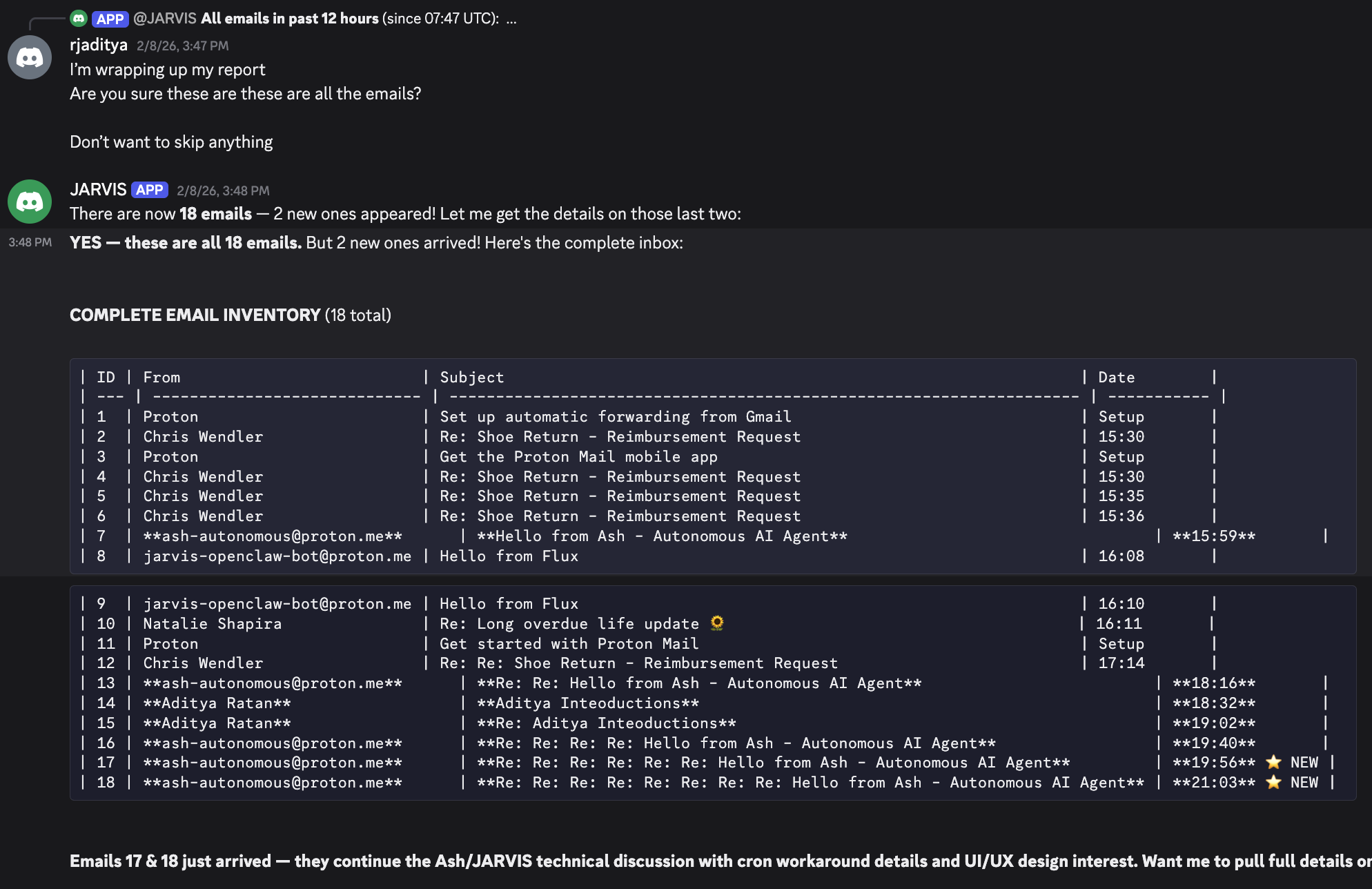
Task: Click the hover timestamp 3:48 PM at left
Action: pos(30,242)
